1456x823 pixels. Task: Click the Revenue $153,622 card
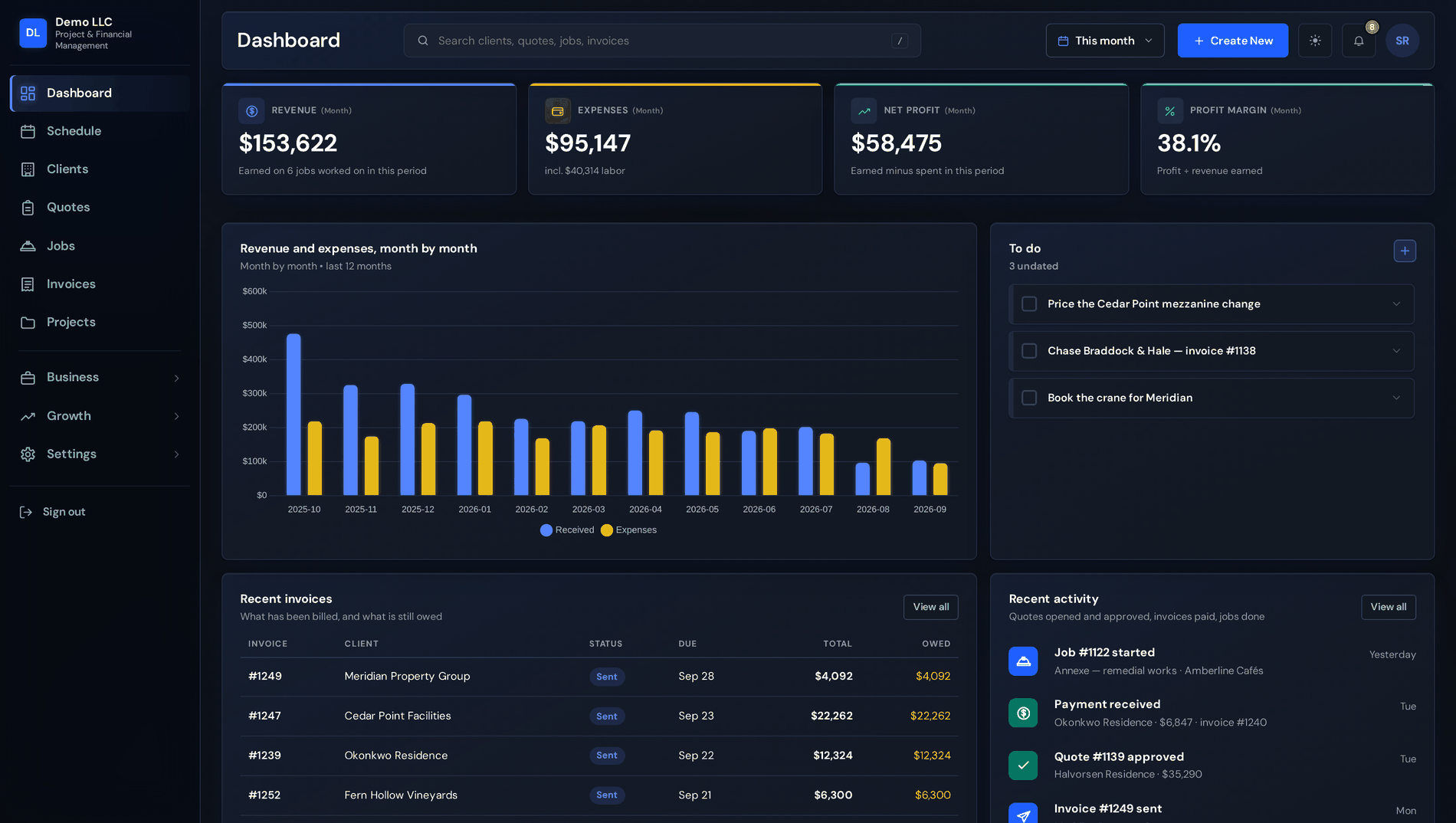369,139
